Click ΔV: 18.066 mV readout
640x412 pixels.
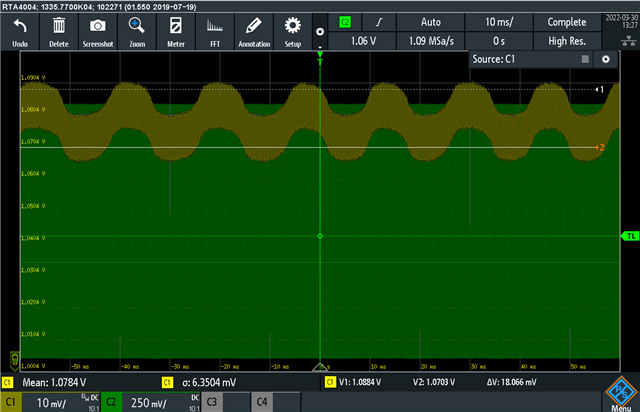[511, 382]
